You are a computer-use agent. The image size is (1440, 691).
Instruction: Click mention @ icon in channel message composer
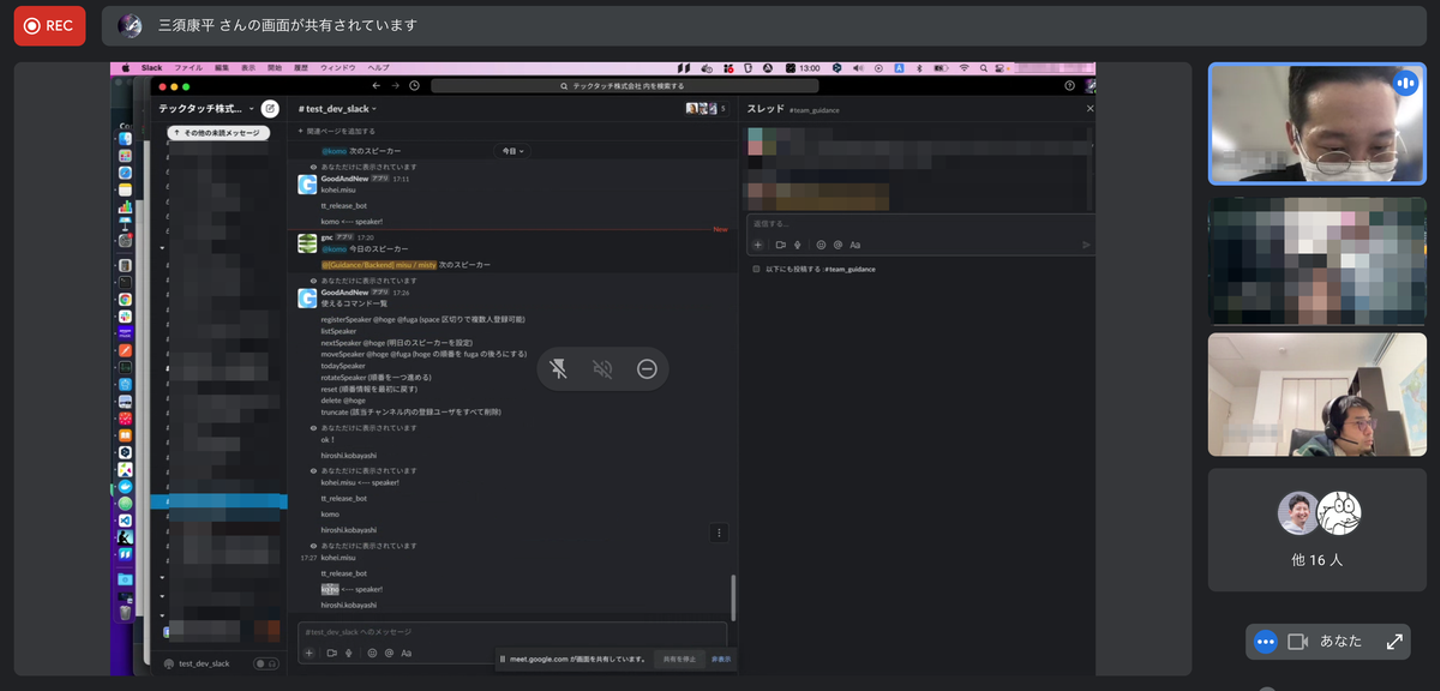(389, 653)
